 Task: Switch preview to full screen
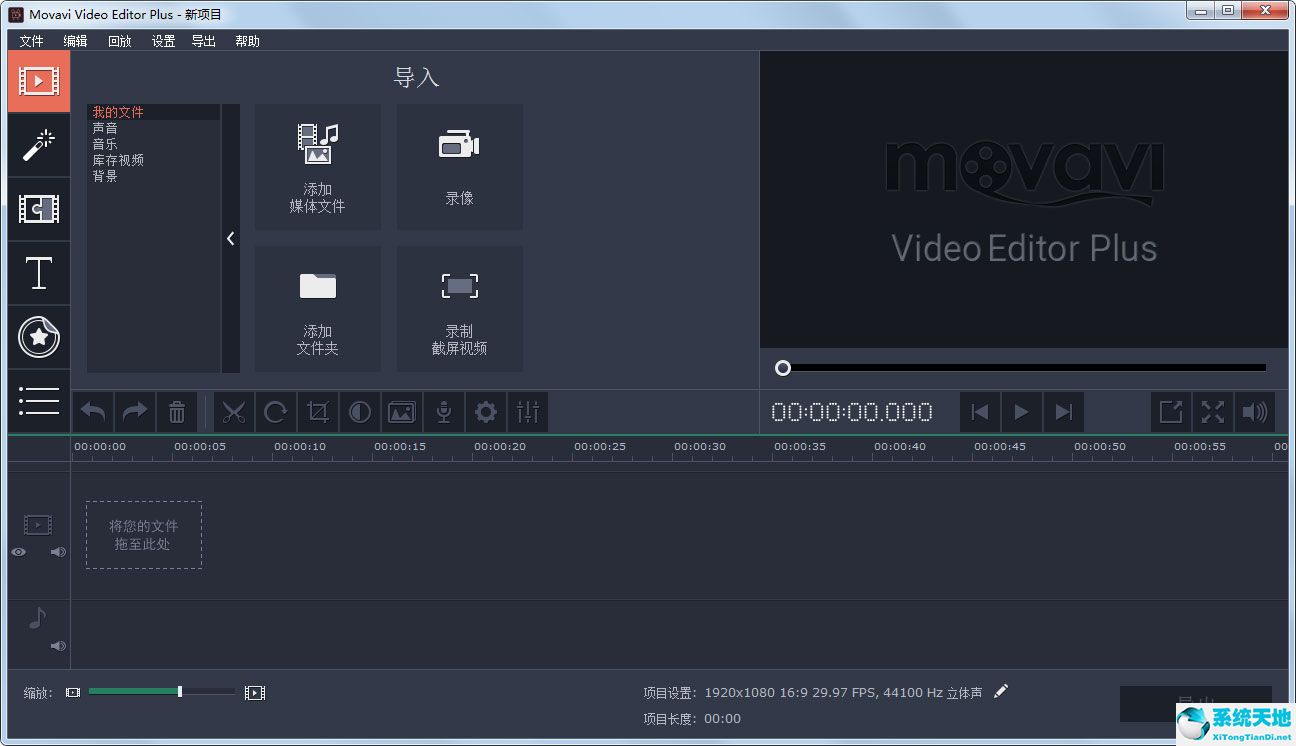click(1213, 412)
